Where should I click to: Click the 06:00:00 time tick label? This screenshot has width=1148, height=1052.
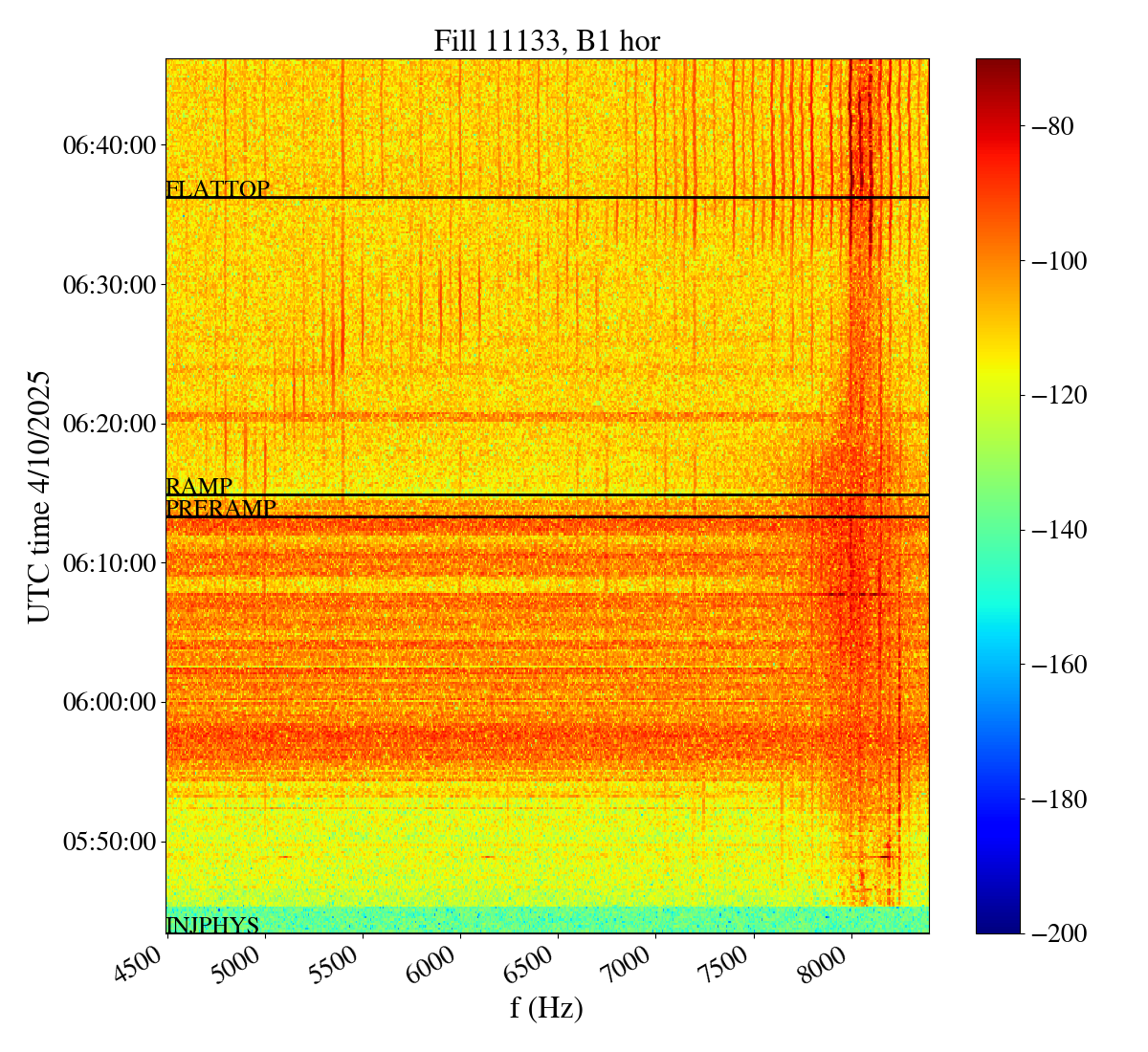[109, 702]
